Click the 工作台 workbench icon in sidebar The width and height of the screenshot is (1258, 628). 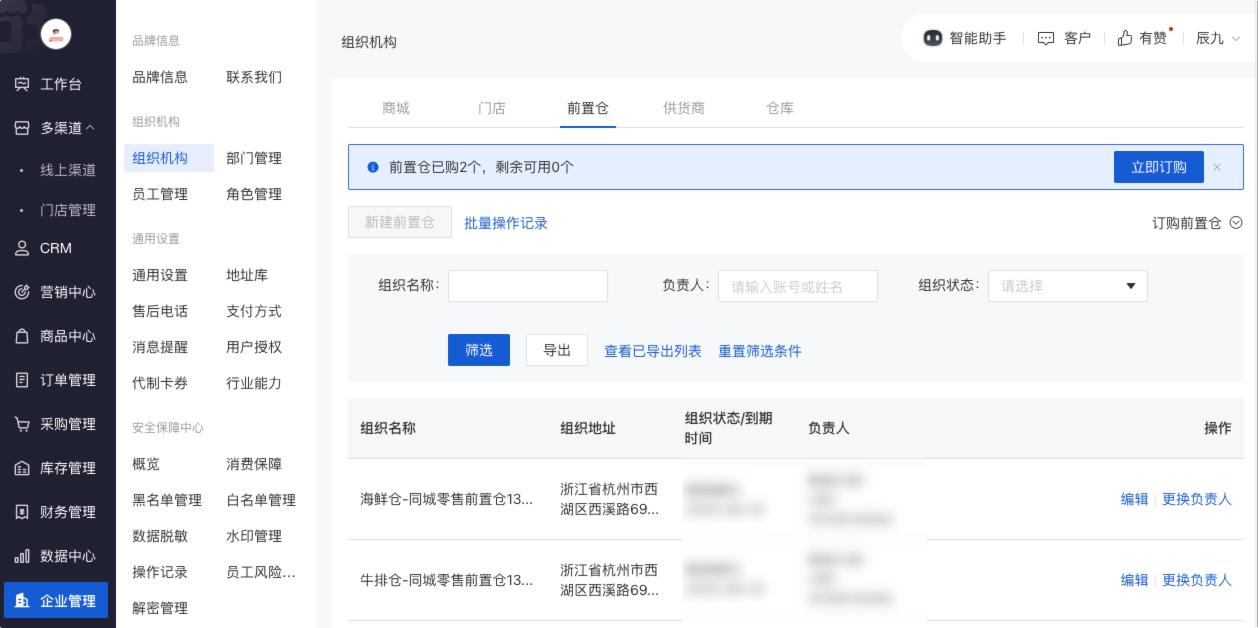click(22, 85)
